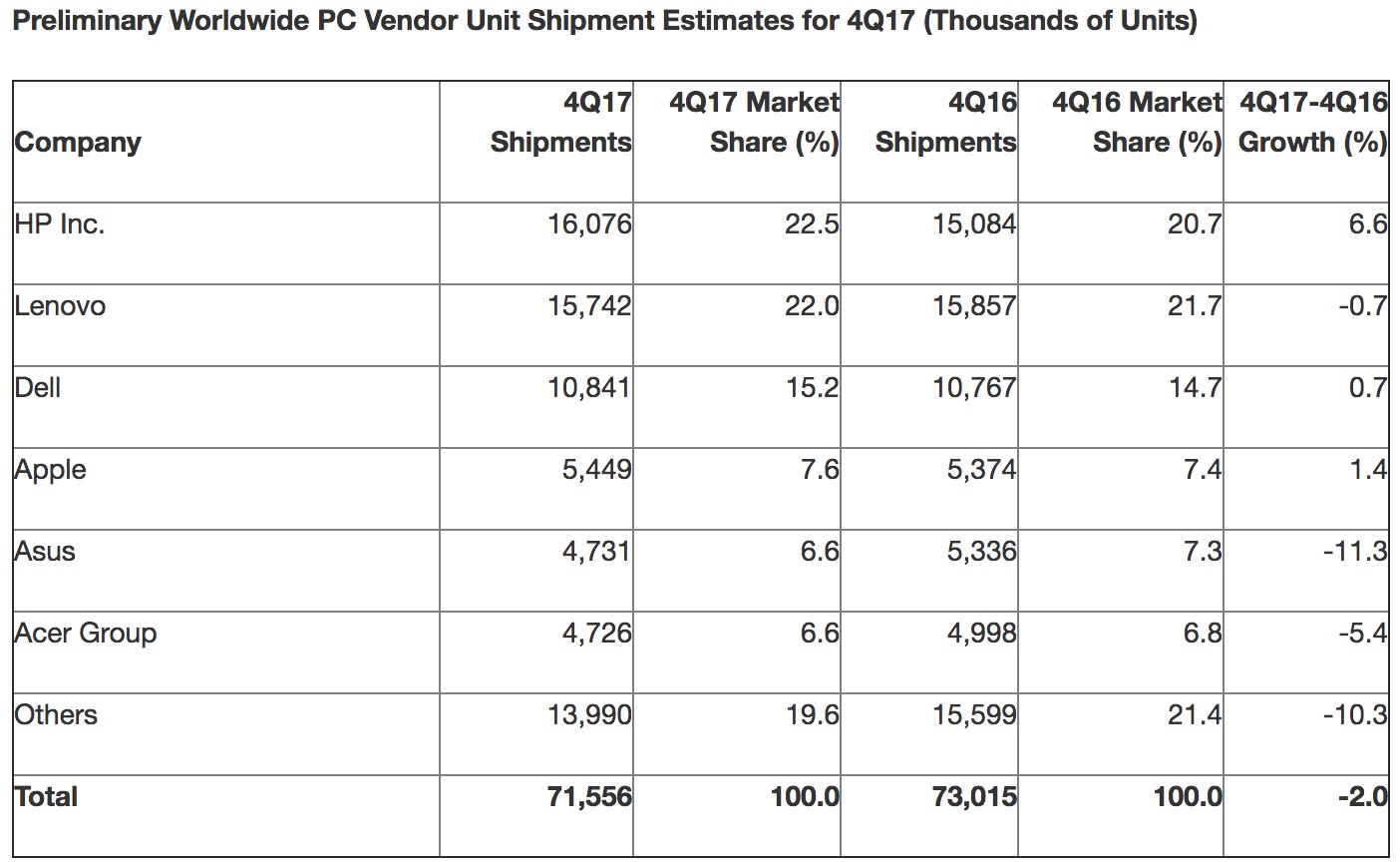Click Asus growth value -11.3

tap(1354, 552)
